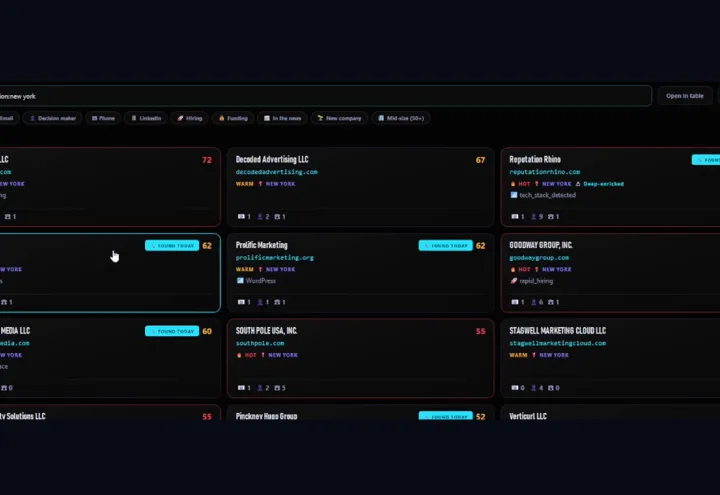Open the decodedadvertising.com link
Image resolution: width=720 pixels, height=495 pixels.
point(276,172)
